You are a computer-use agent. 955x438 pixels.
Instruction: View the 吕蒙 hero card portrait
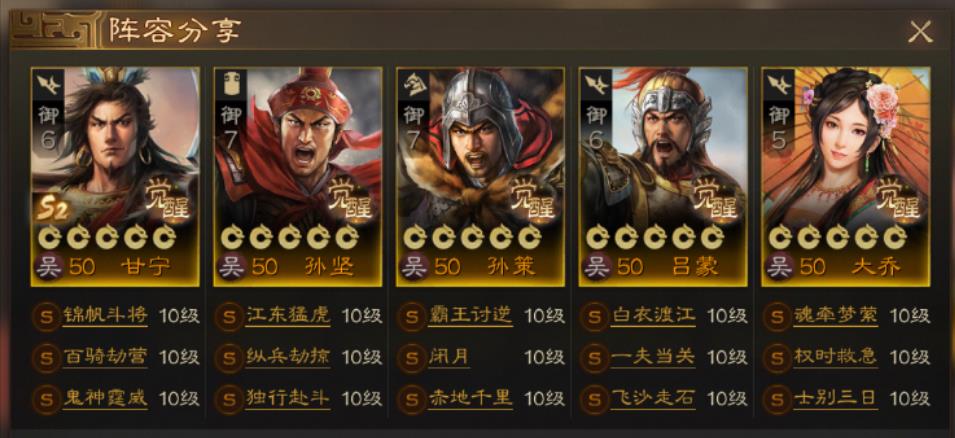(x=663, y=177)
